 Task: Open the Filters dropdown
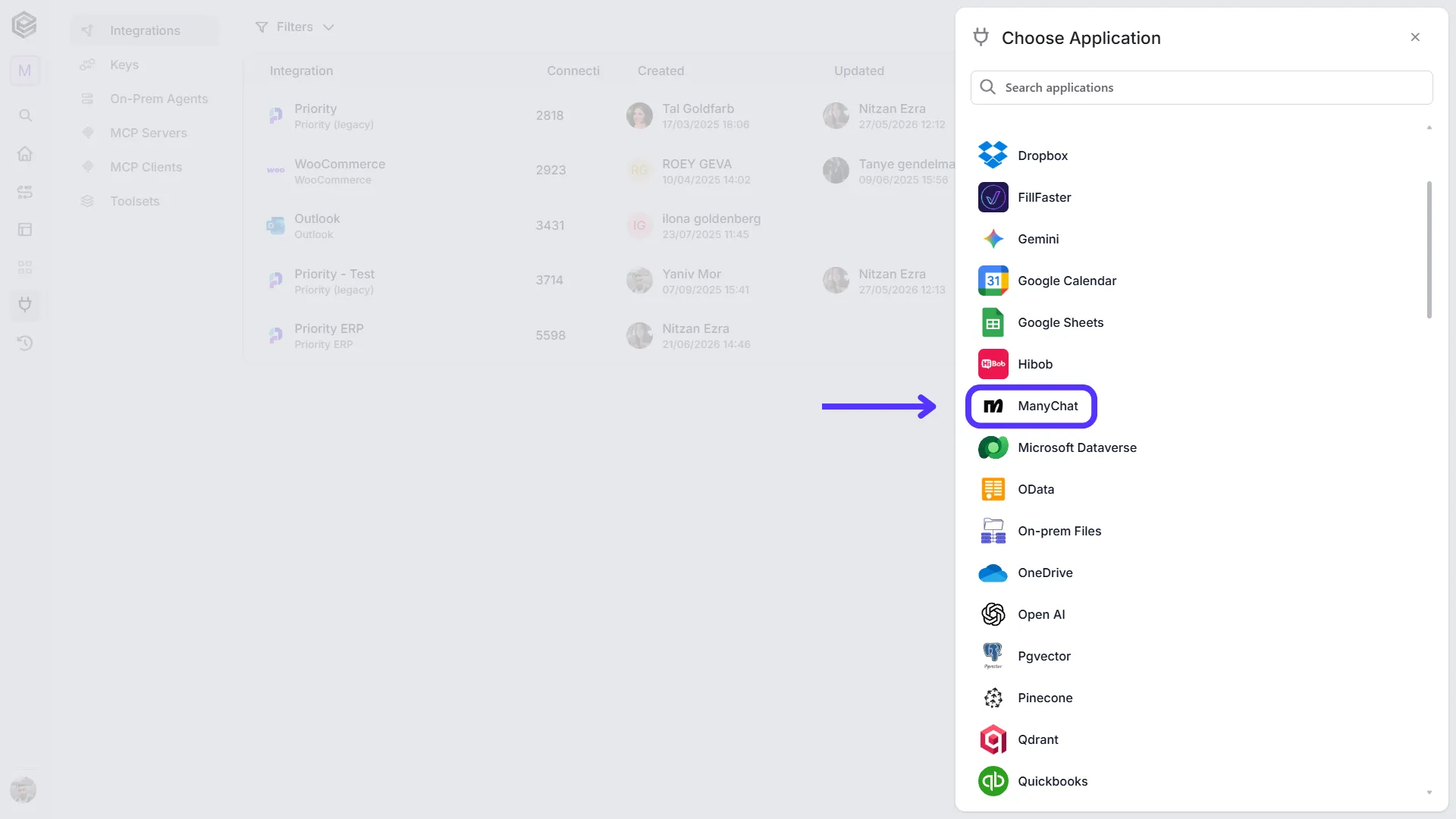click(x=294, y=27)
